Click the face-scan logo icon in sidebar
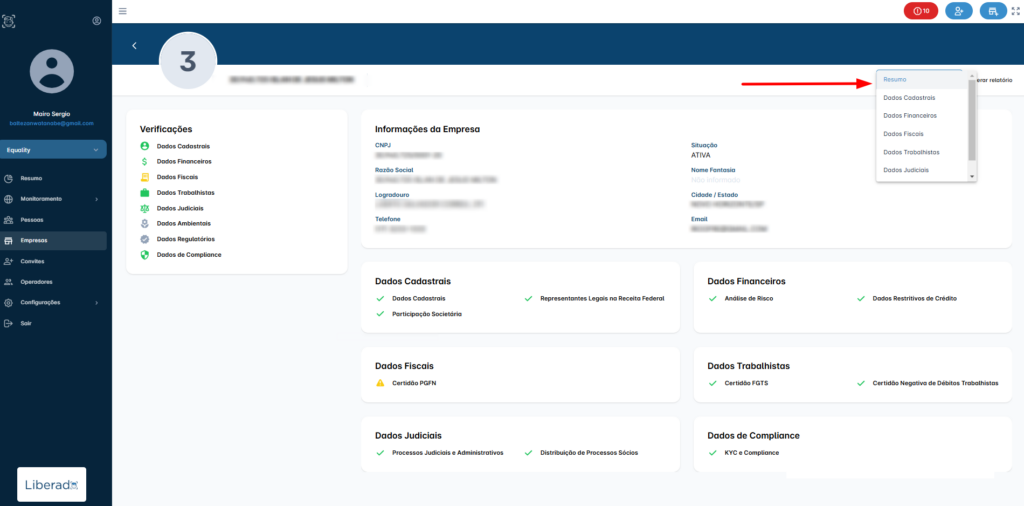The height and width of the screenshot is (506, 1024). [x=8, y=21]
